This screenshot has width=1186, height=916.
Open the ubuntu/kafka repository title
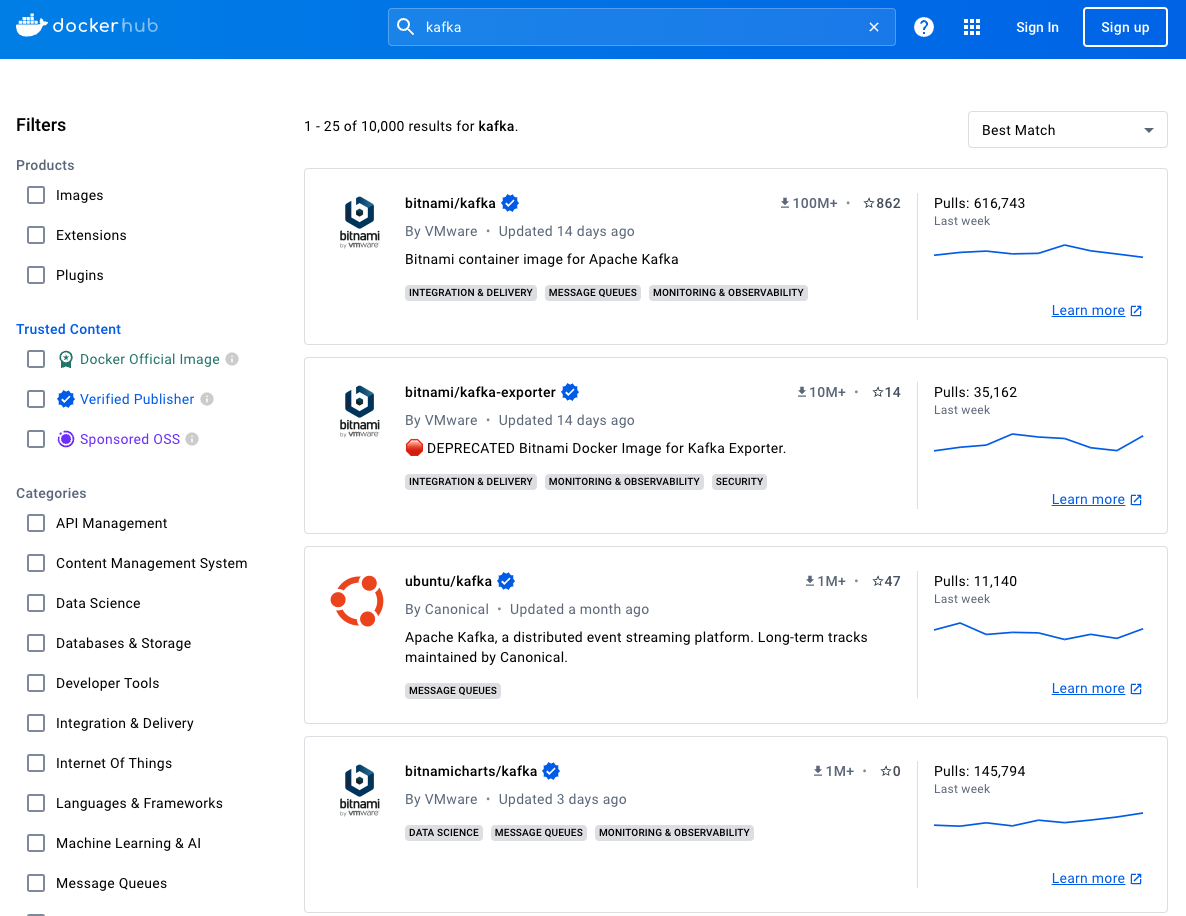(449, 581)
